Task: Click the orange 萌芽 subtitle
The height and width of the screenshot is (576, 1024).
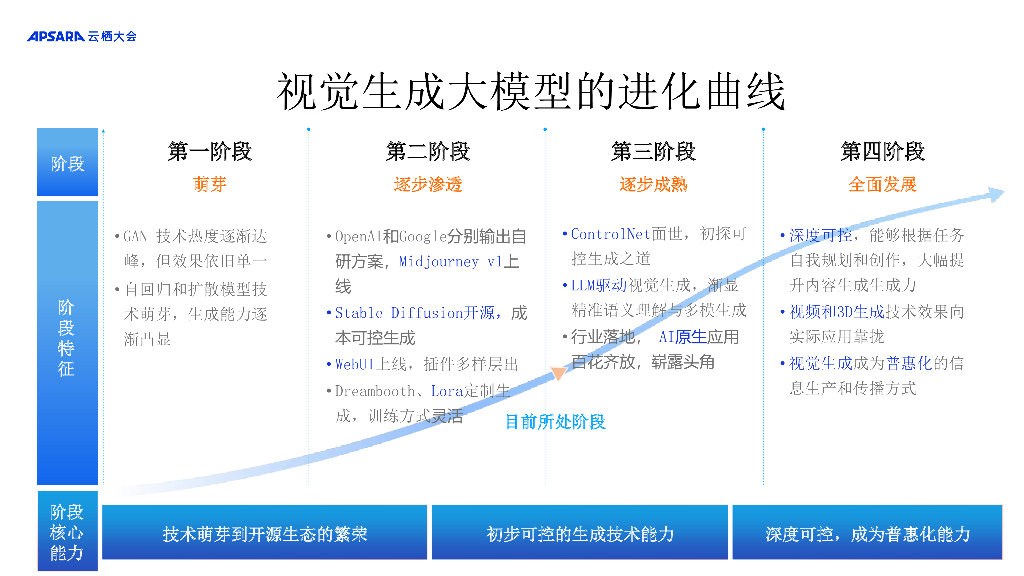Action: tap(210, 184)
